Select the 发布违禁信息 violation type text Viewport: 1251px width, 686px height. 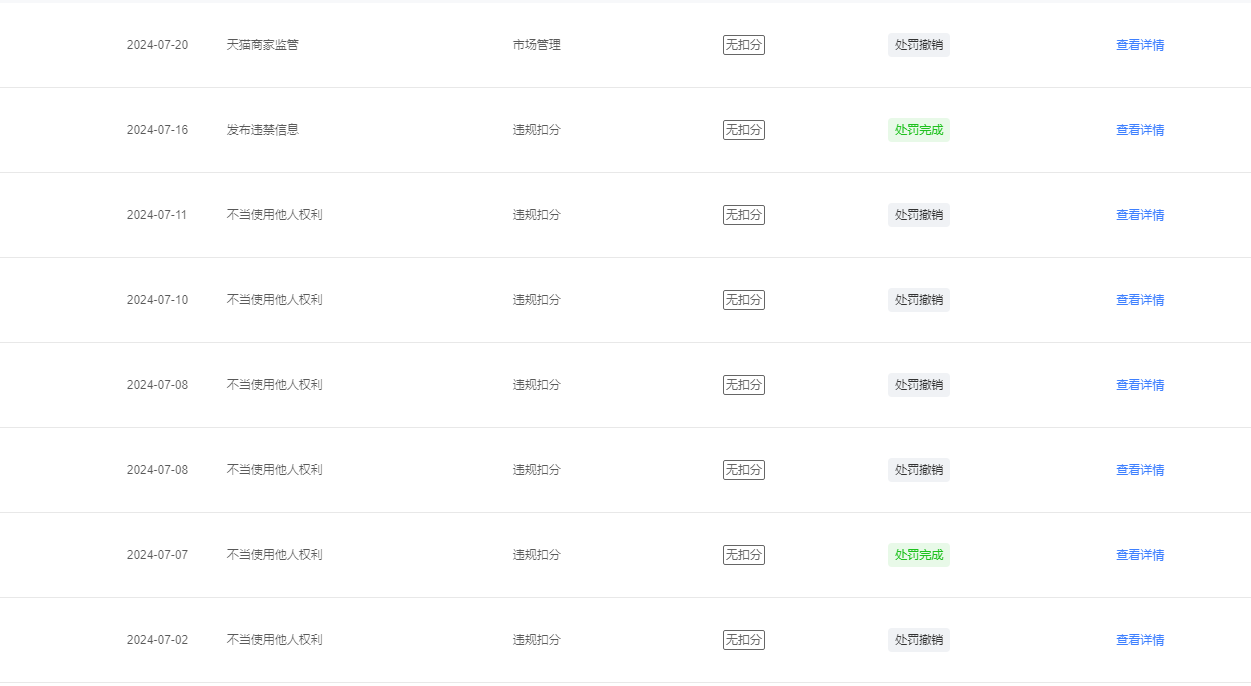tap(263, 130)
